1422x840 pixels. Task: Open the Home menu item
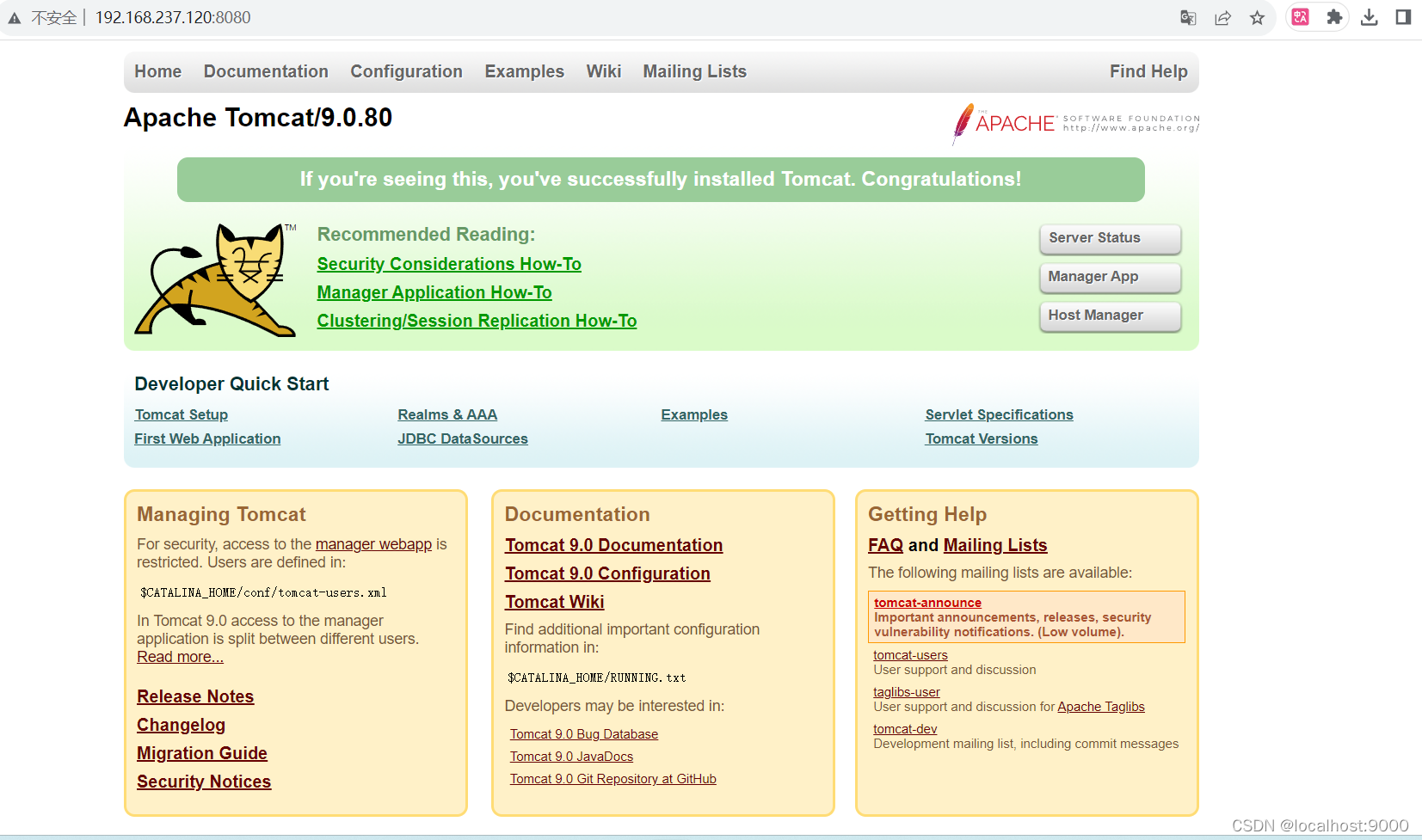(158, 71)
